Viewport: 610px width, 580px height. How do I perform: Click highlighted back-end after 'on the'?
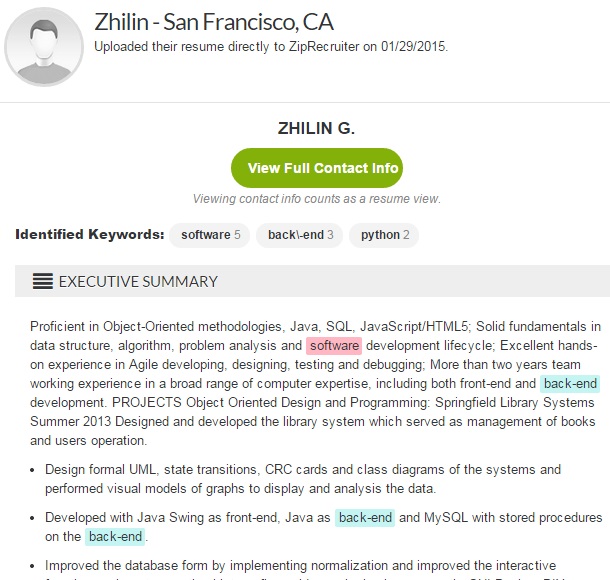(115, 537)
